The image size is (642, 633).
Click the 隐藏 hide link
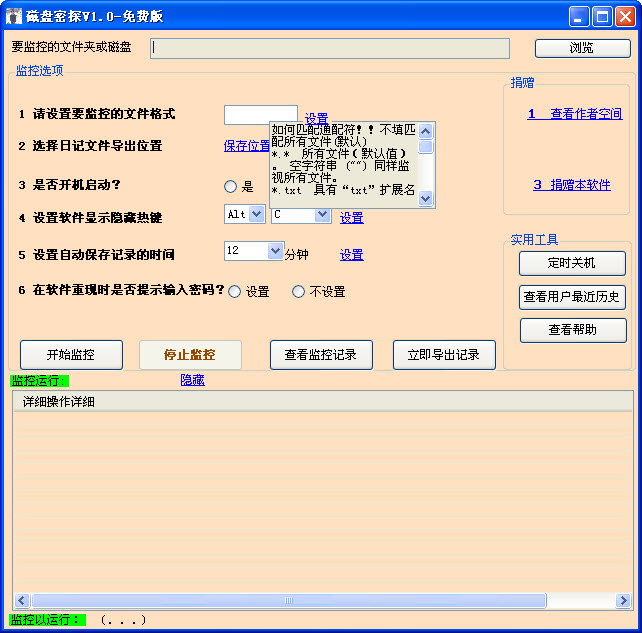(x=192, y=381)
